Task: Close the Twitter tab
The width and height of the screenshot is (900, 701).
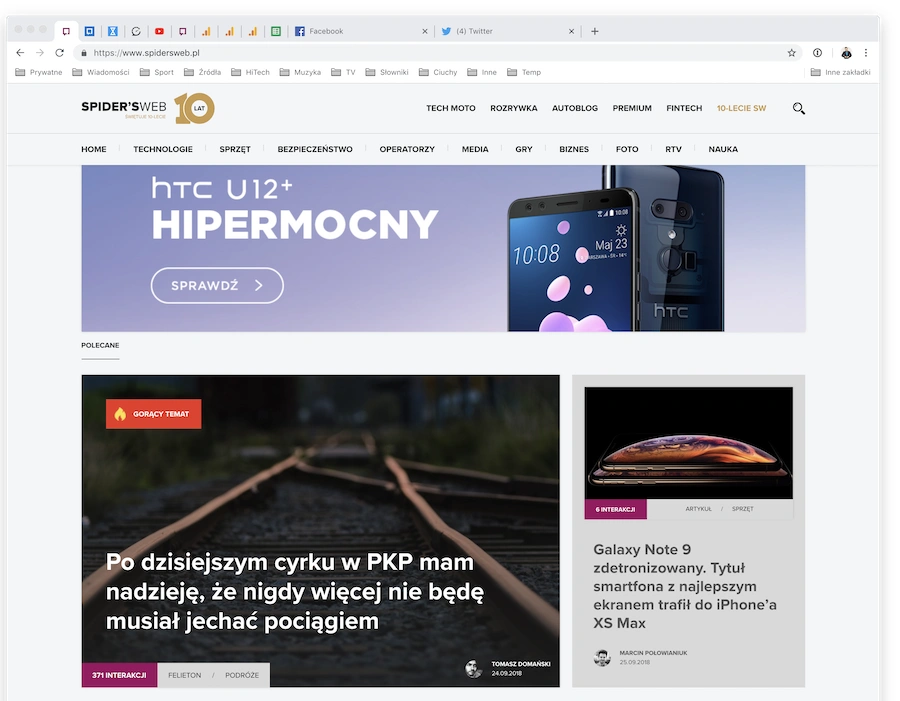Action: pos(571,32)
